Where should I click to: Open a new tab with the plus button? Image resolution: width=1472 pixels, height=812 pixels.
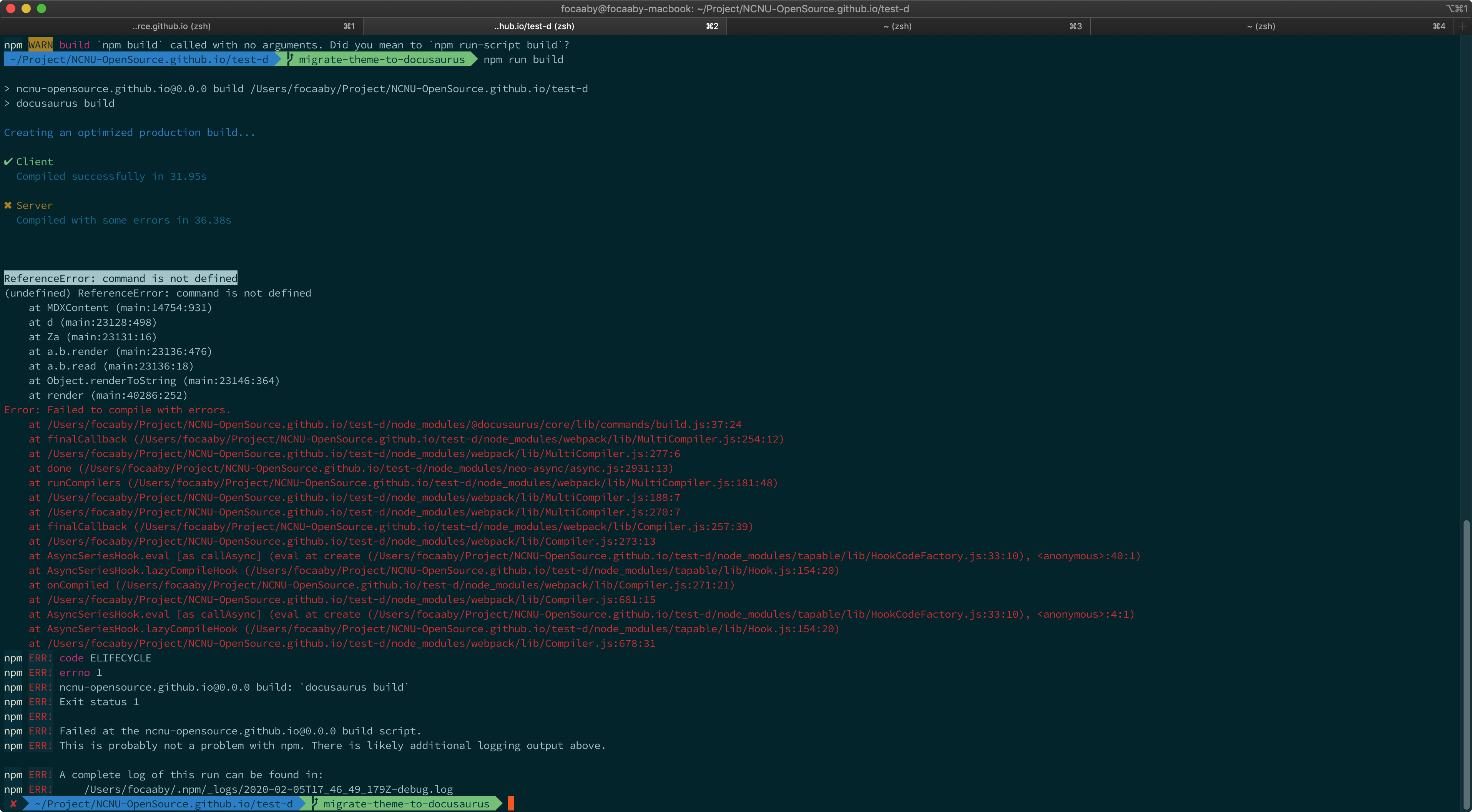(1463, 26)
